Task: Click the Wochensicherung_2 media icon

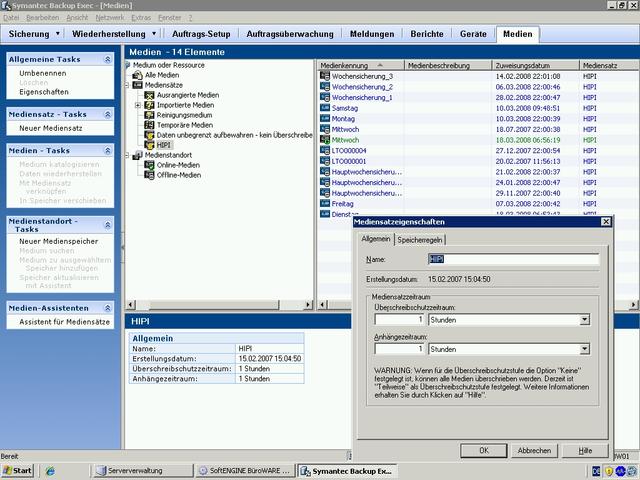Action: click(325, 87)
